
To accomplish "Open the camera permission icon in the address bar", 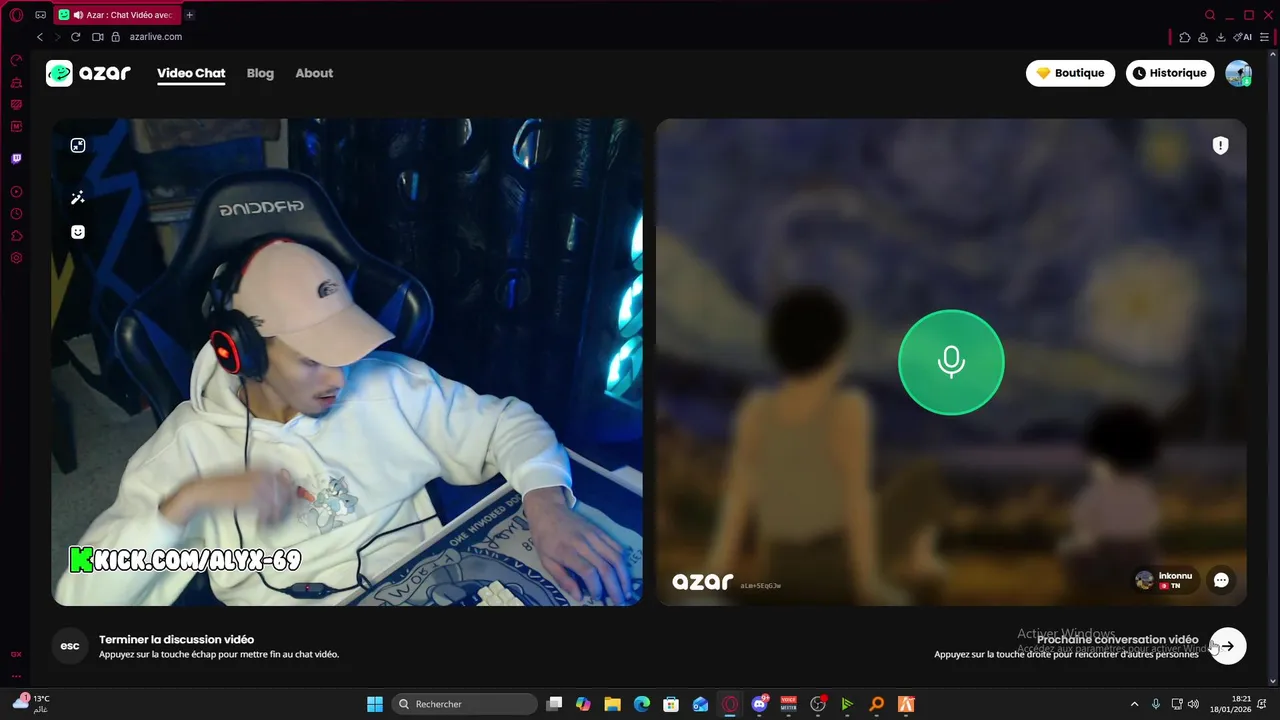I will (x=98, y=37).
